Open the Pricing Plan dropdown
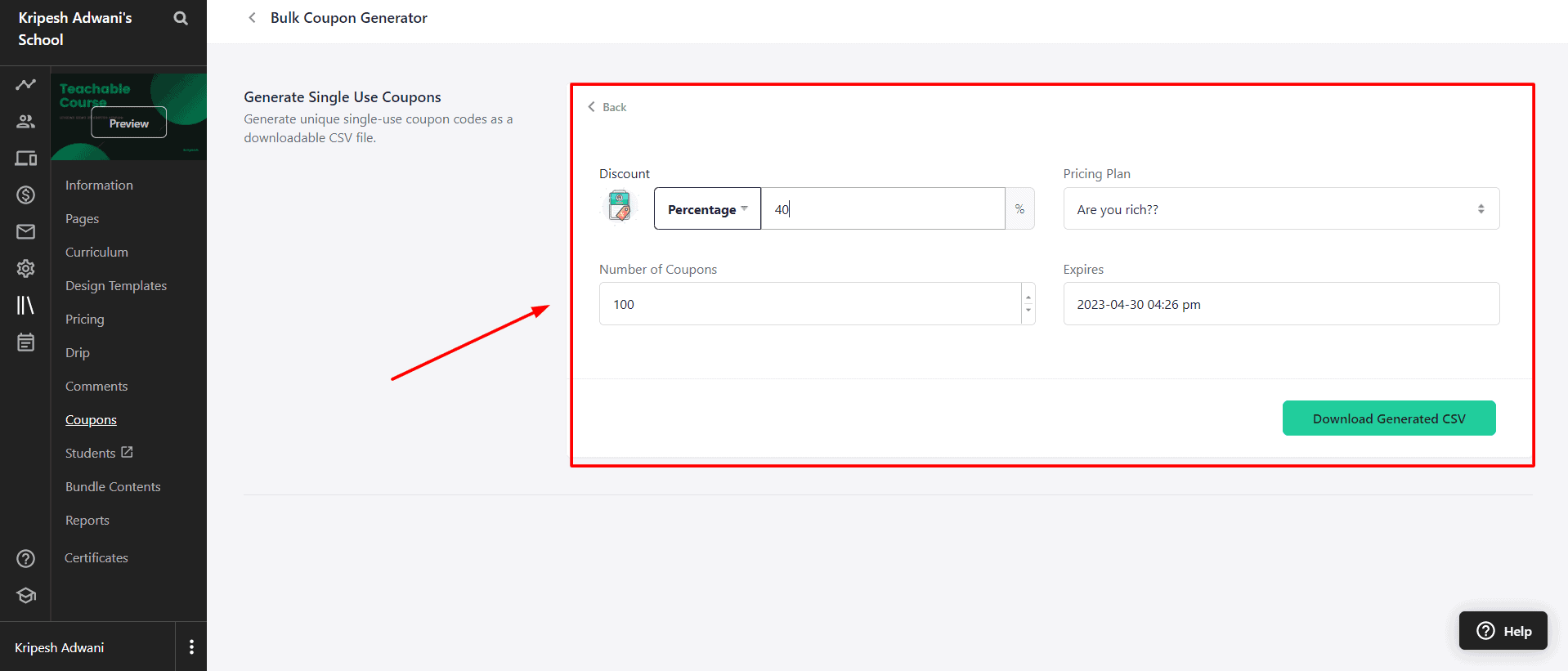This screenshot has height=671, width=1568. [1280, 209]
